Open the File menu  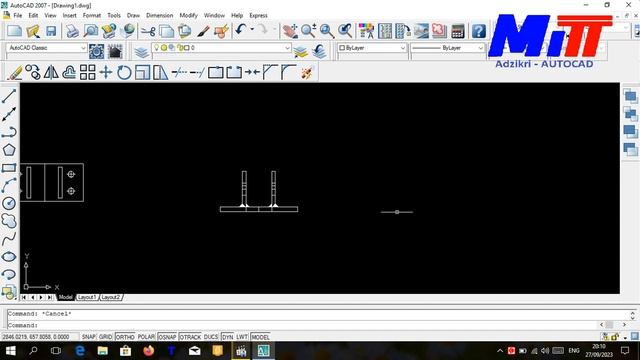pyautogui.click(x=18, y=15)
